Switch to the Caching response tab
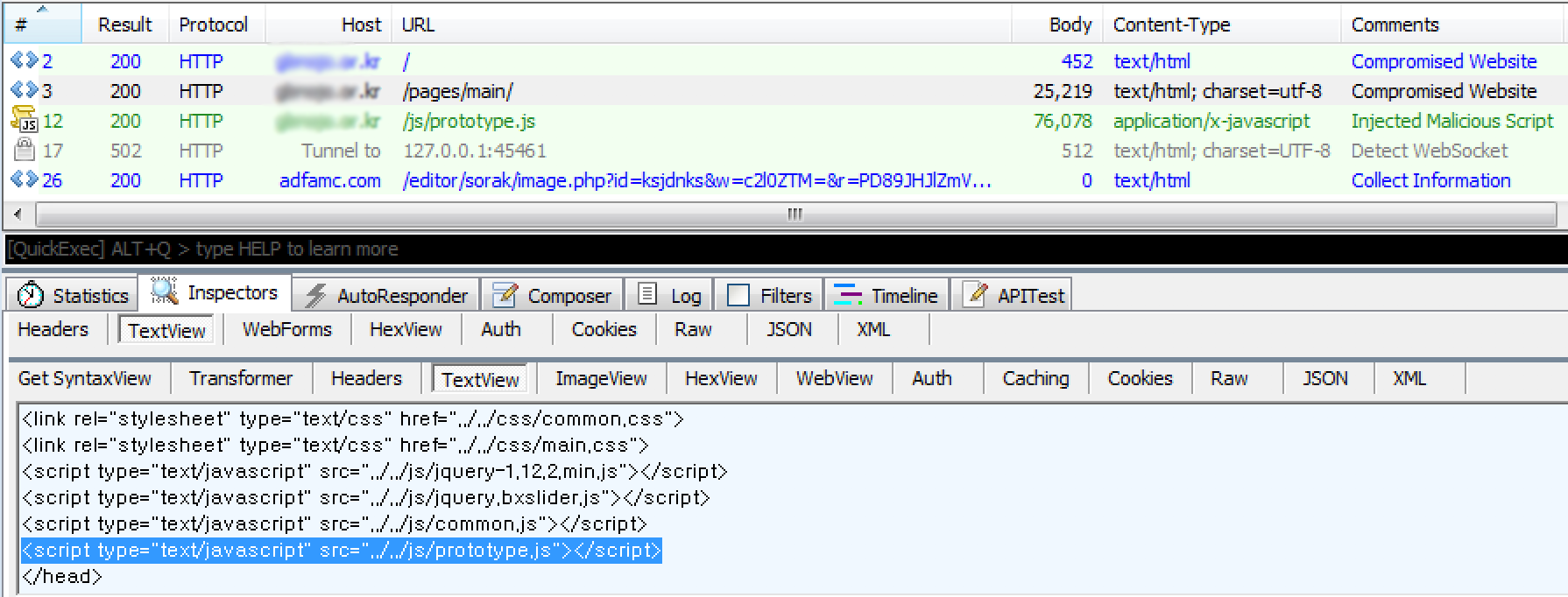 click(1035, 378)
